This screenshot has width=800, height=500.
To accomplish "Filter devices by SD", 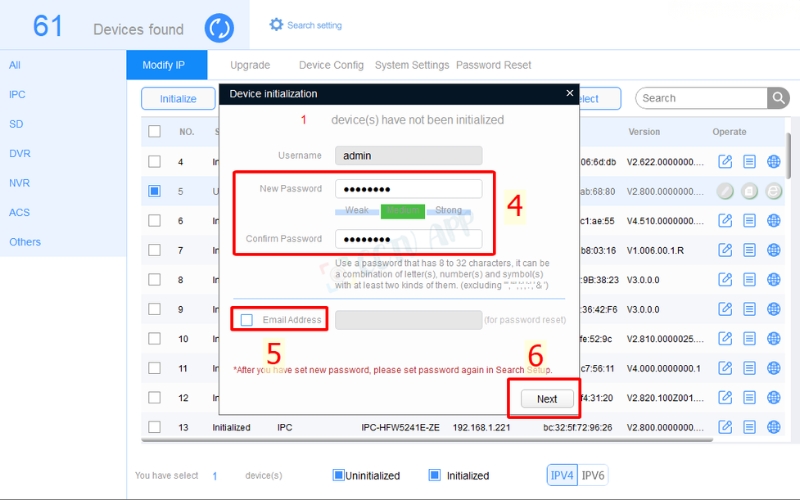I will tap(16, 124).
